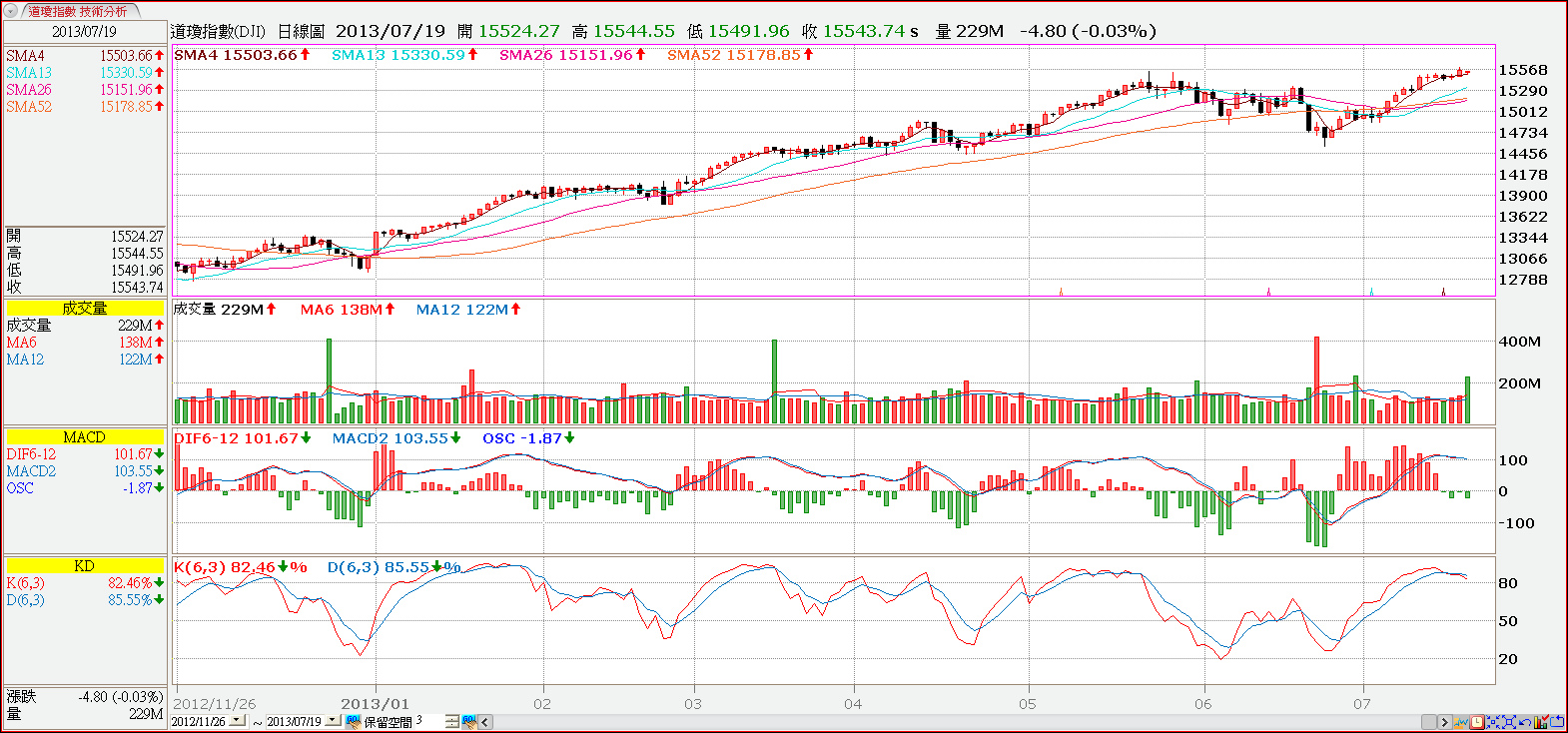Click the MACD yellow panel header
The height and width of the screenshot is (733, 1568).
point(84,437)
